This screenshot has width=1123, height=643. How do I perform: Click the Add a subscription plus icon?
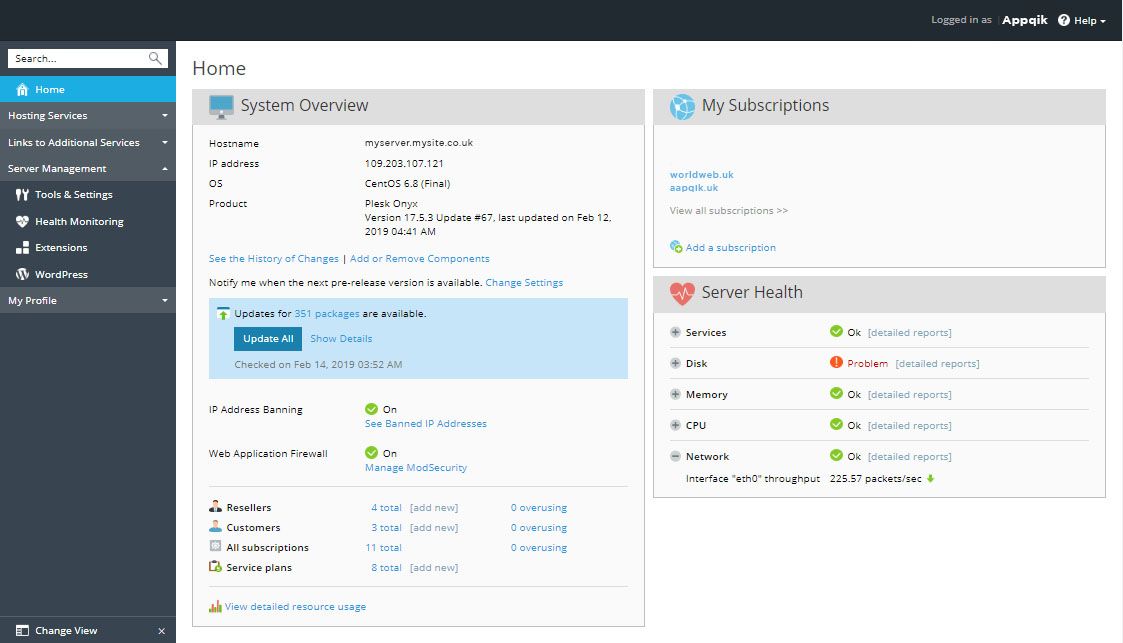[x=676, y=247]
